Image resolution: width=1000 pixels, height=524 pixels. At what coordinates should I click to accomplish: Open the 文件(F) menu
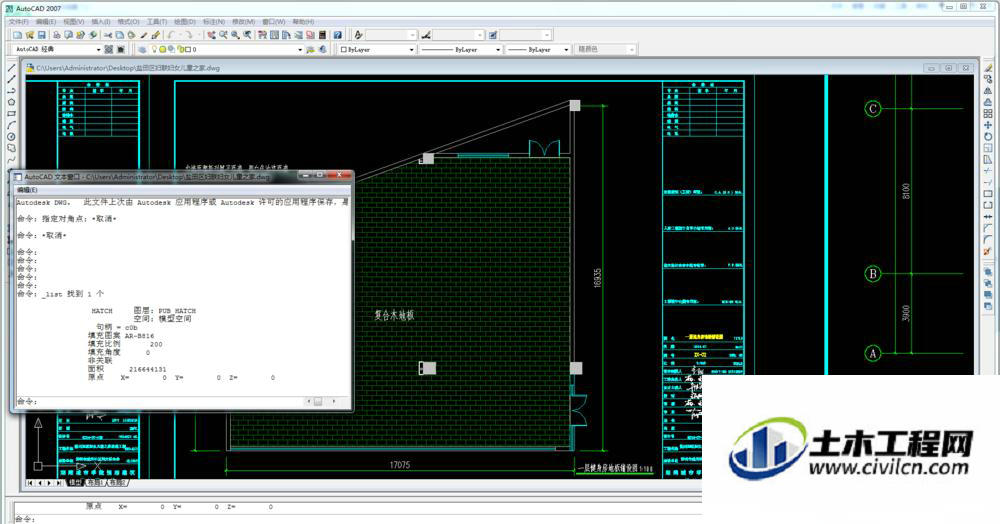pyautogui.click(x=18, y=22)
